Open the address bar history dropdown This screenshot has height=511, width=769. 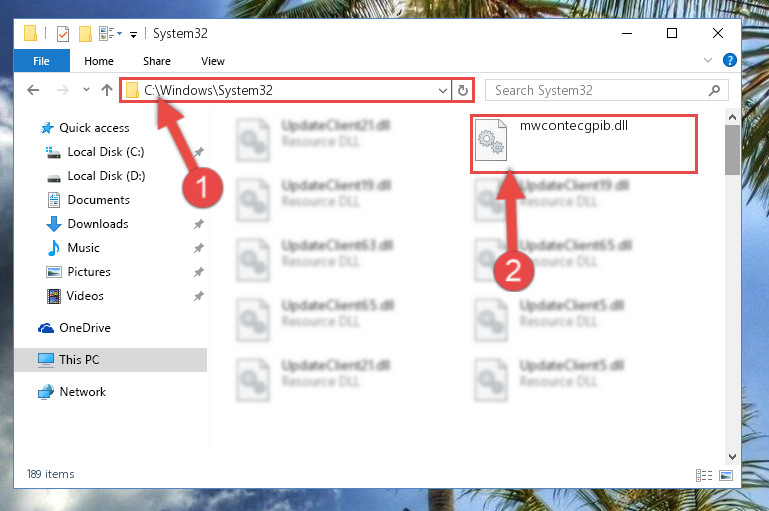point(442,91)
